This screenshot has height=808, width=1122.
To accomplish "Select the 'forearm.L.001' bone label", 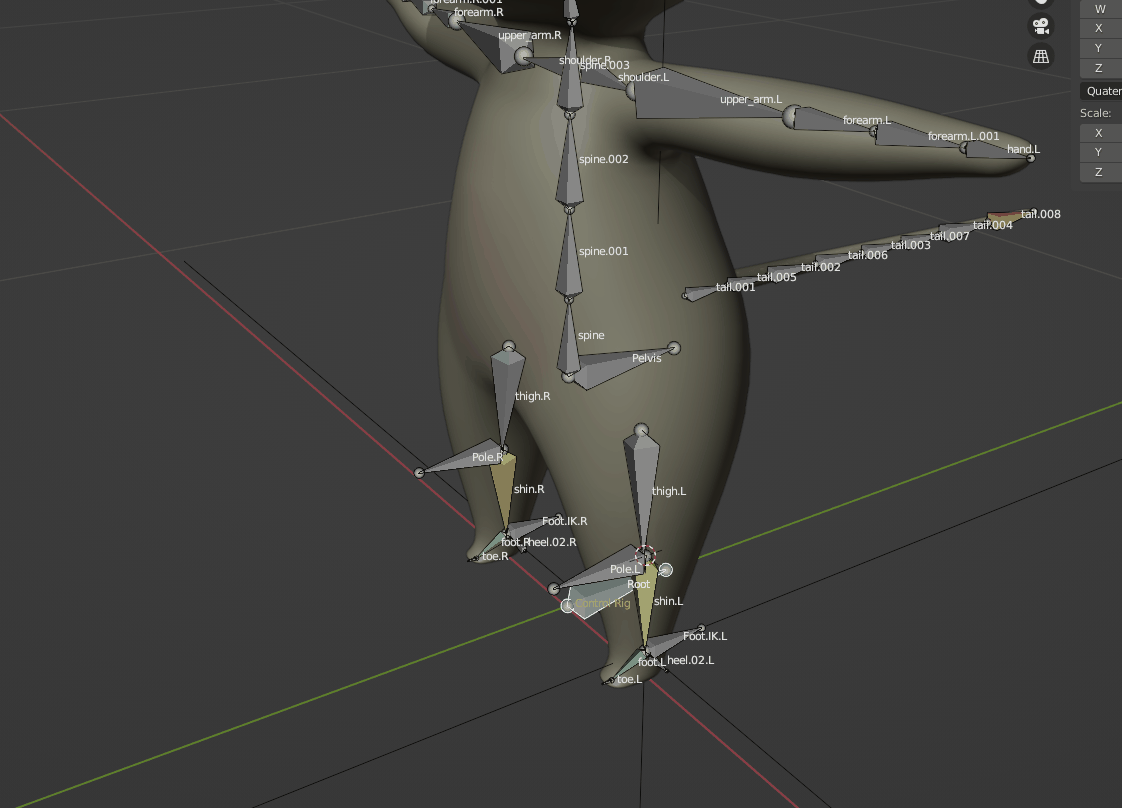I will pos(963,136).
